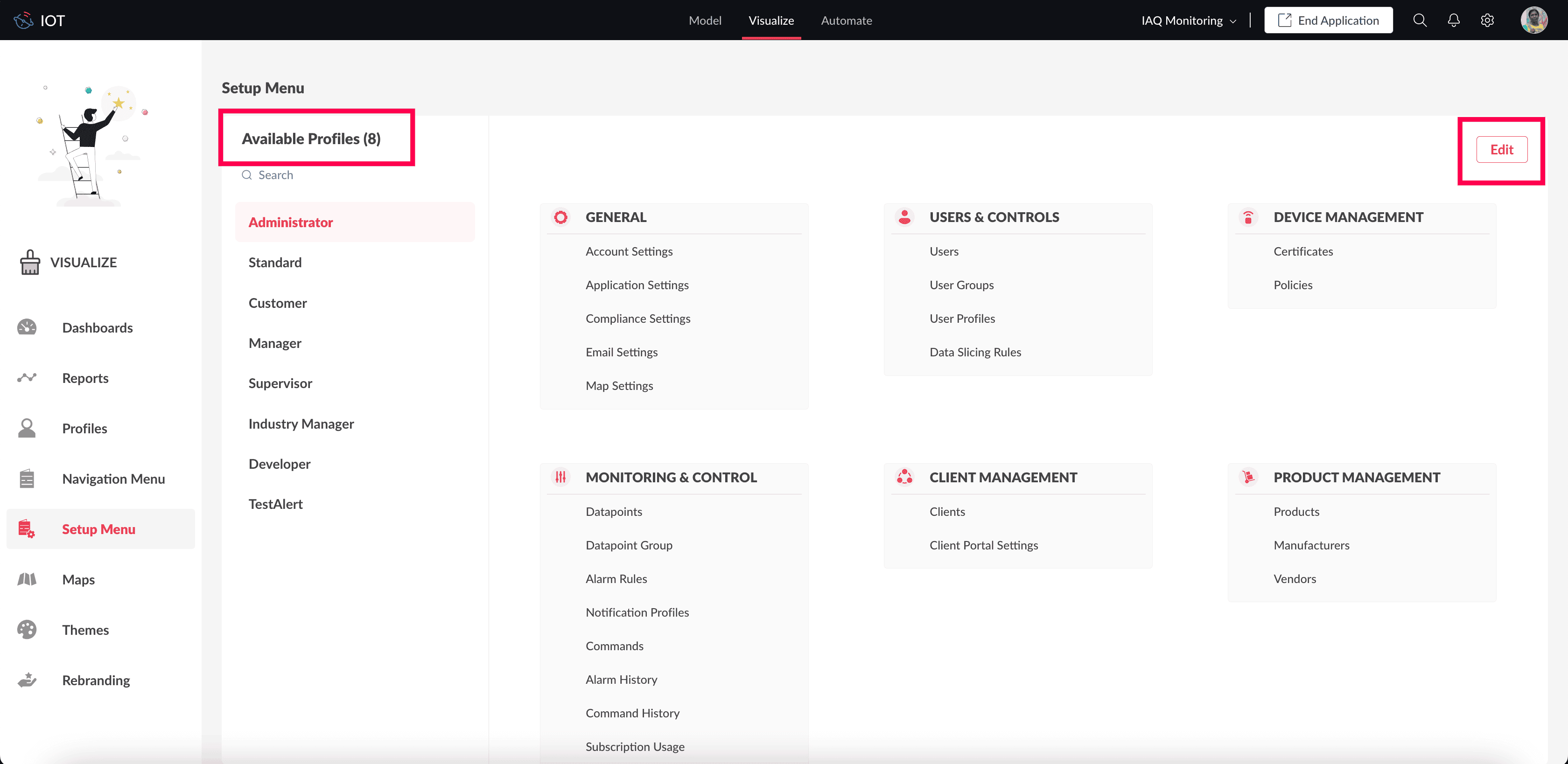The height and width of the screenshot is (764, 1568).
Task: Click the Rebranding icon in sidebar
Action: point(27,680)
